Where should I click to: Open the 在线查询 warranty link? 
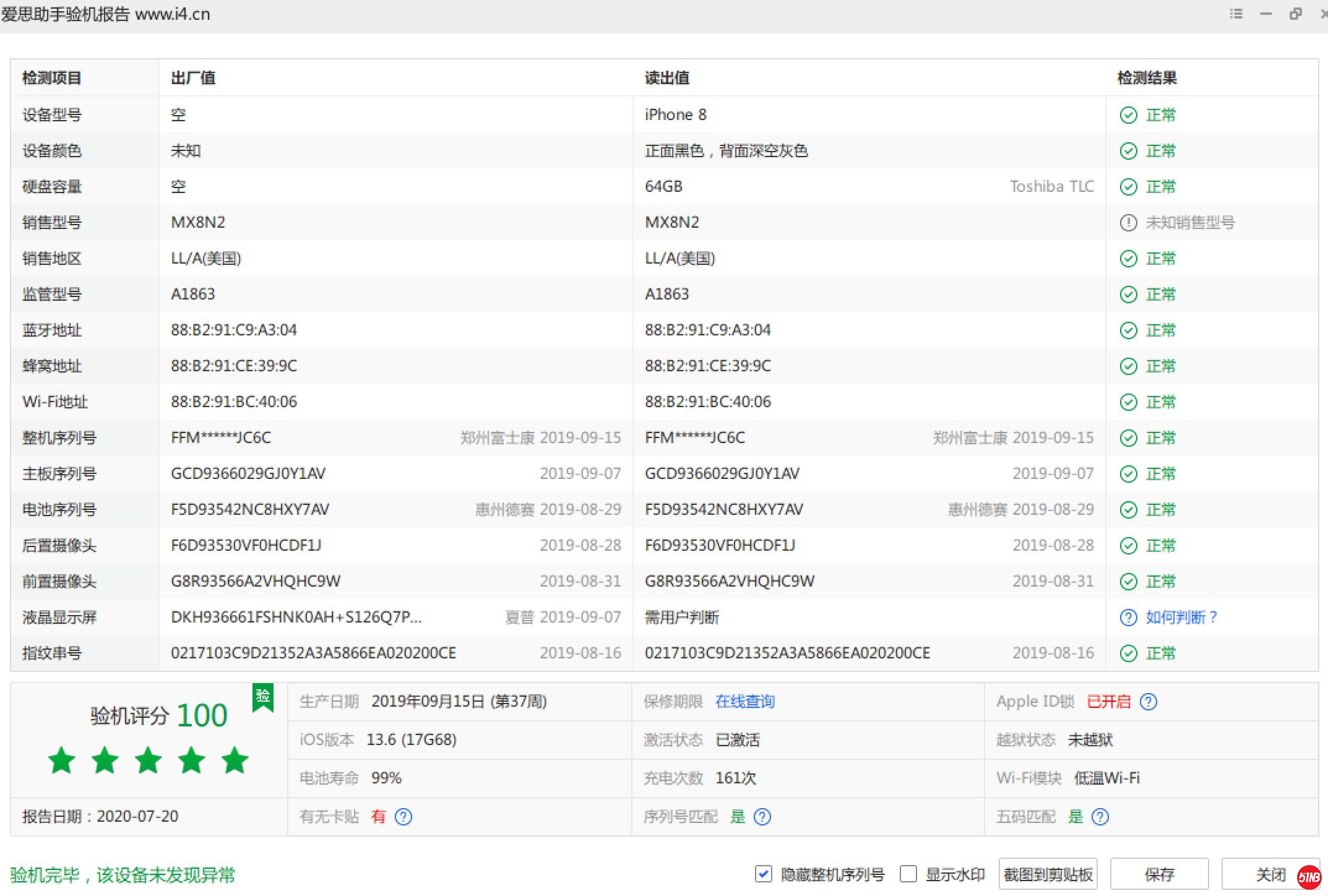point(745,702)
